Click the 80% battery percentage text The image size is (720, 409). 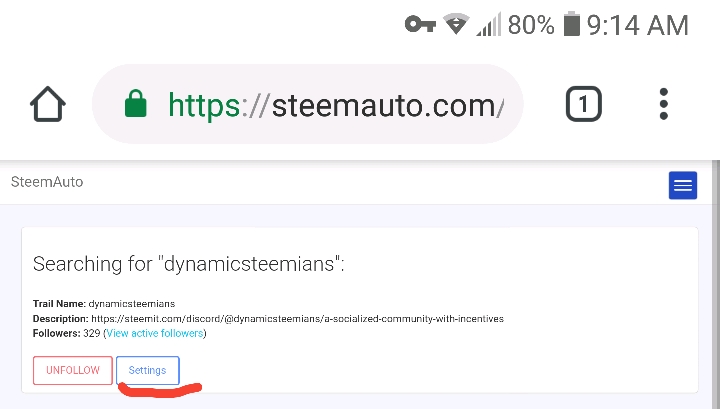tap(531, 25)
